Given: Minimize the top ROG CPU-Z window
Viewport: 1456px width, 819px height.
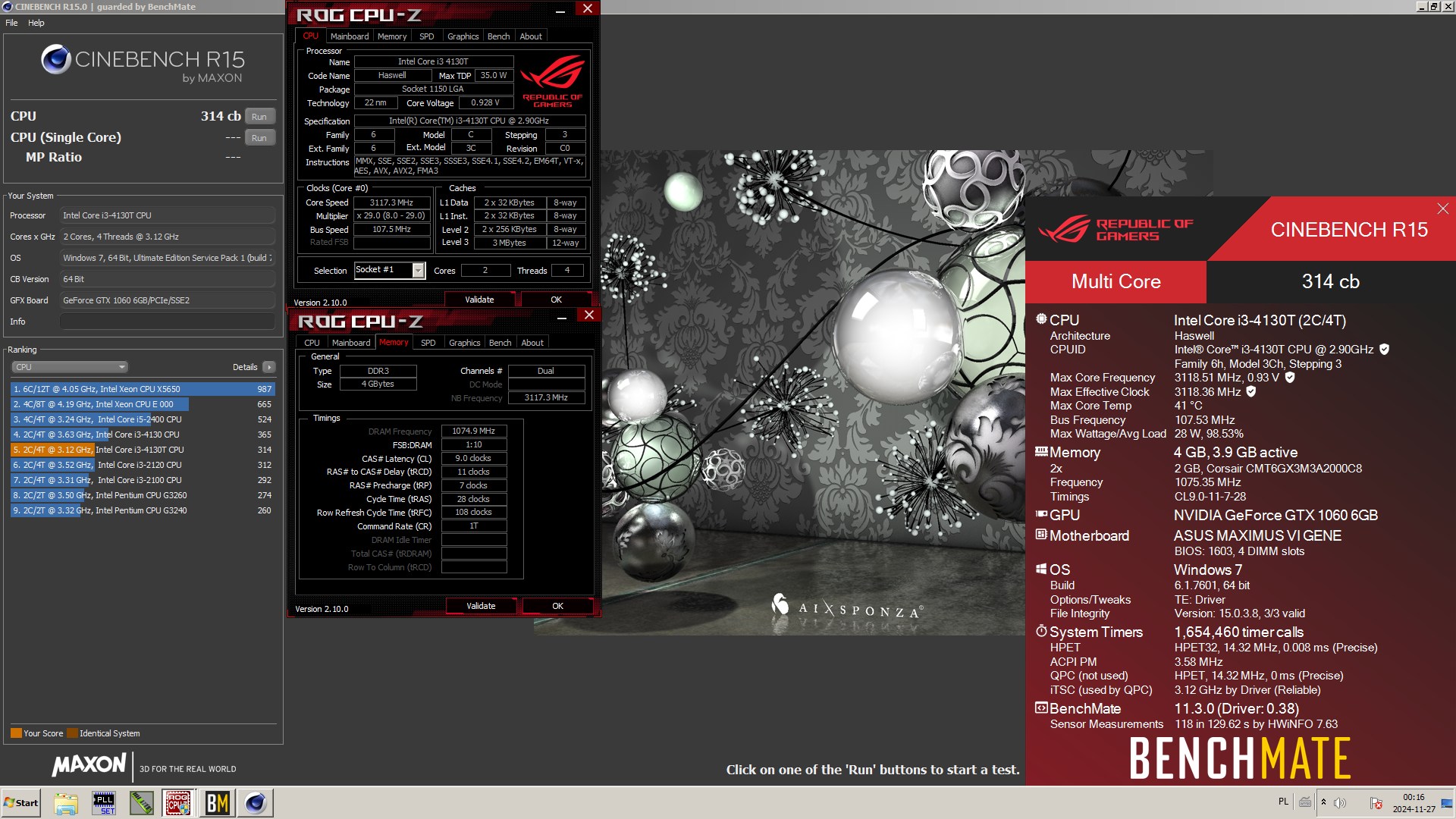Looking at the screenshot, I should pos(560,11).
